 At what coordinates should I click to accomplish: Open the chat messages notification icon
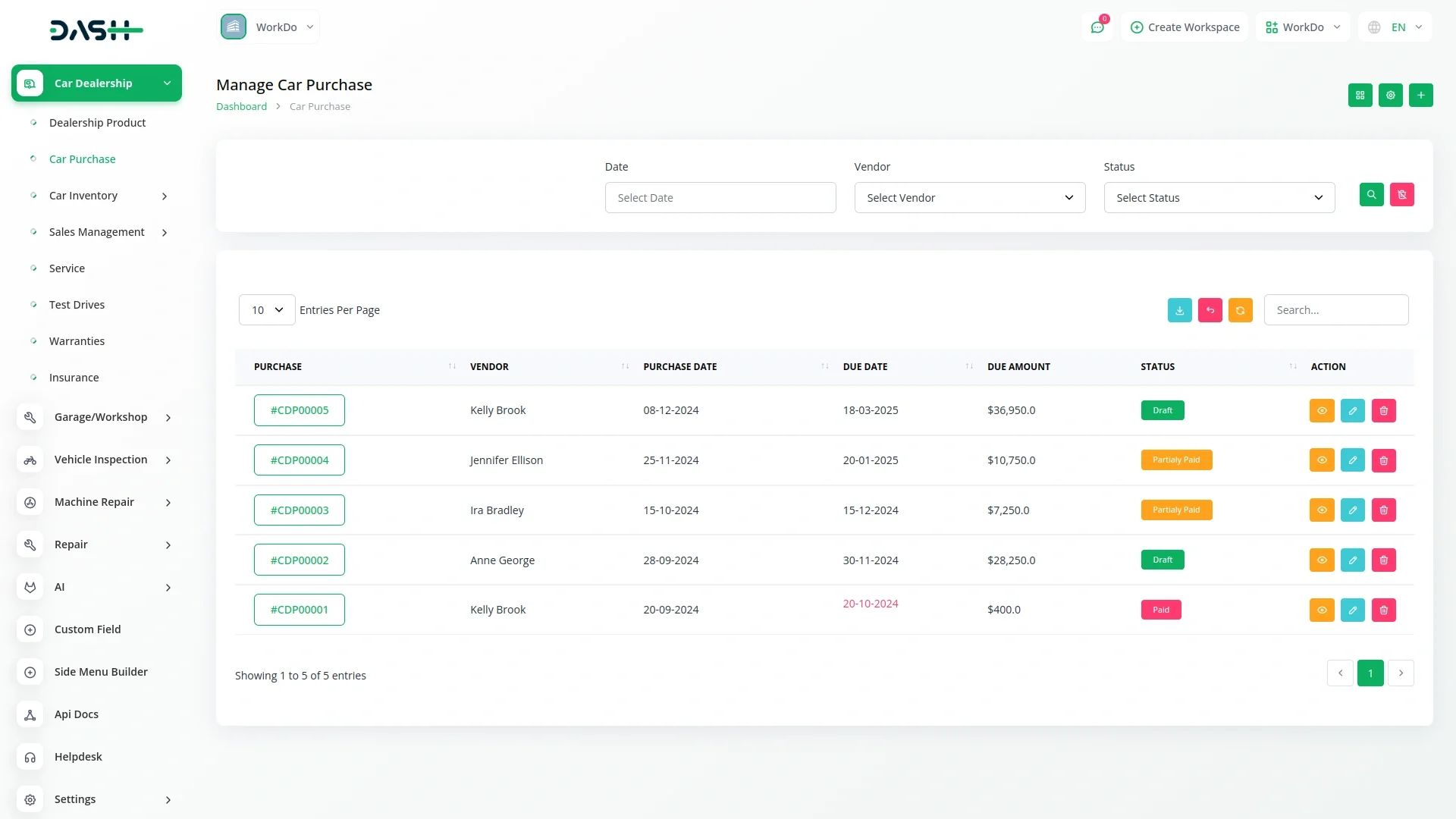coord(1097,27)
